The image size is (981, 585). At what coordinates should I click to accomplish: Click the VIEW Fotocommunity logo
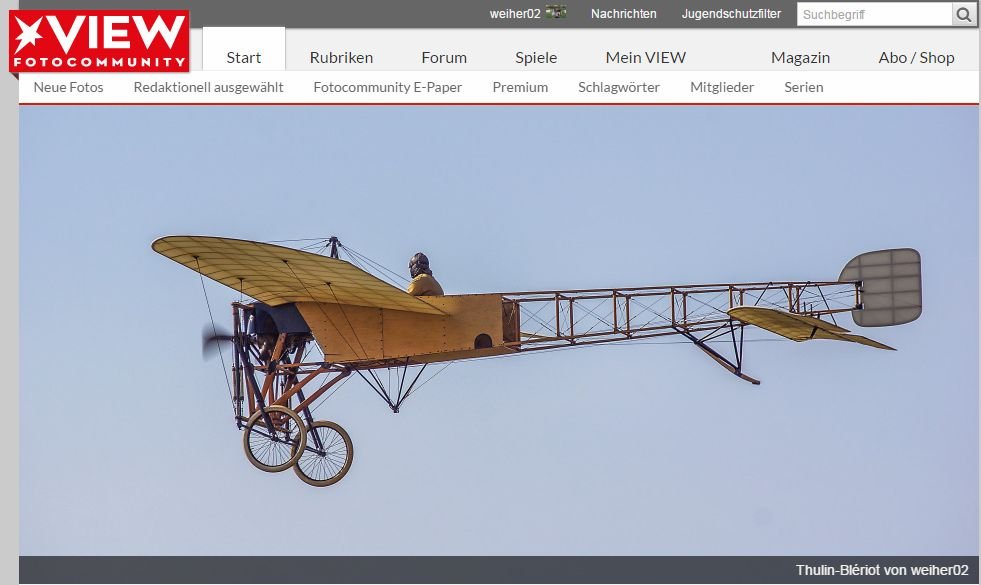[98, 41]
